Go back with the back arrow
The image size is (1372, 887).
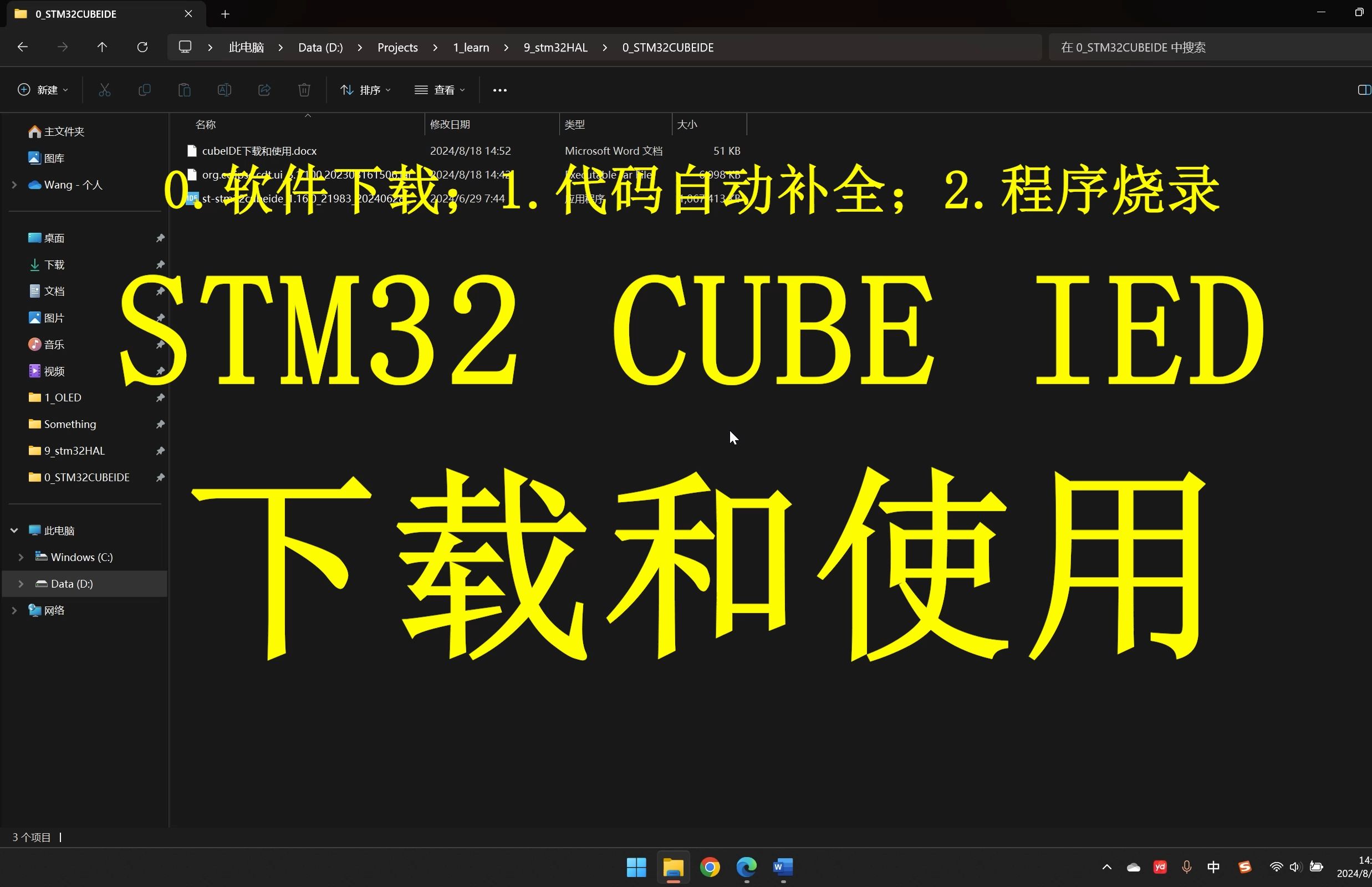click(23, 47)
